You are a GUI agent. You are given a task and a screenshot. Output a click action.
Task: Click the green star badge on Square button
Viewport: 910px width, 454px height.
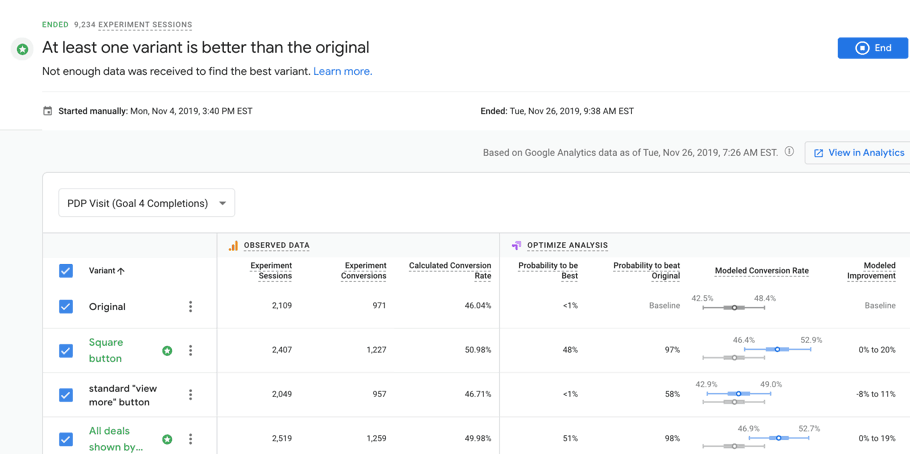click(x=167, y=351)
